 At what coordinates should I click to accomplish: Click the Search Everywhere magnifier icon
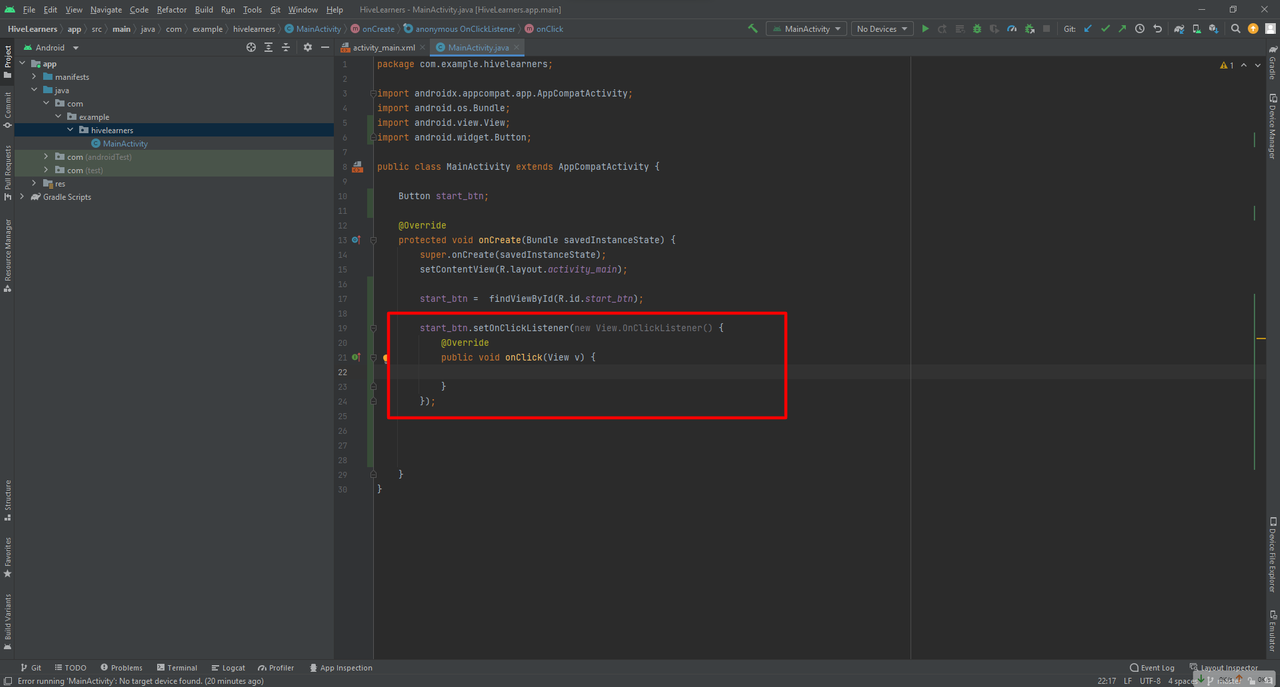coord(1235,29)
